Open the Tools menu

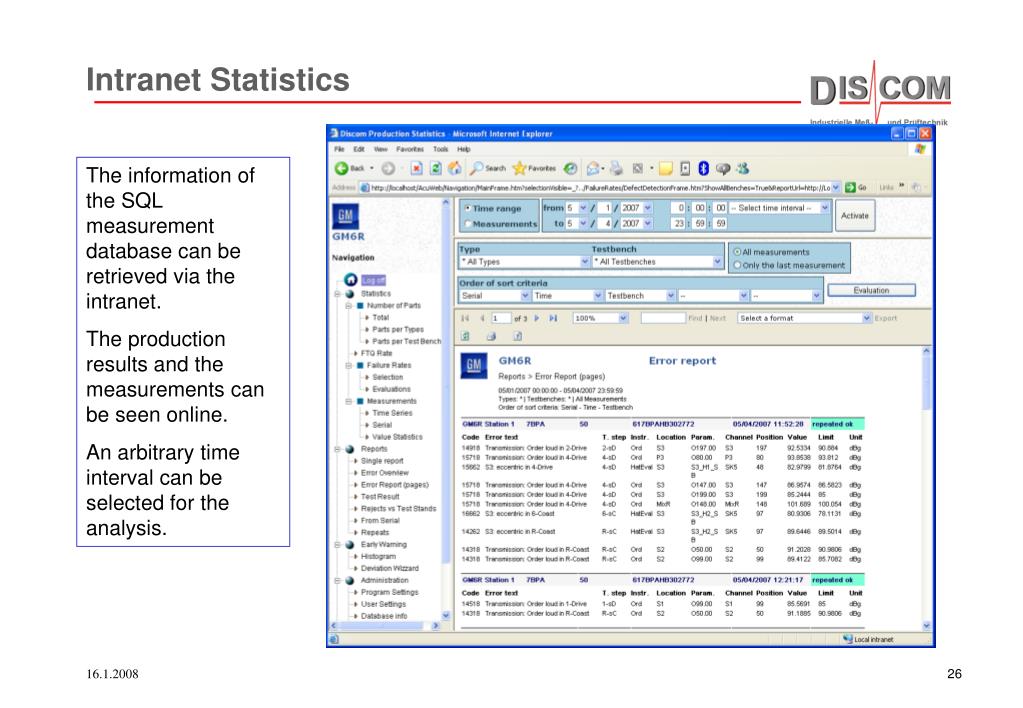coord(441,149)
